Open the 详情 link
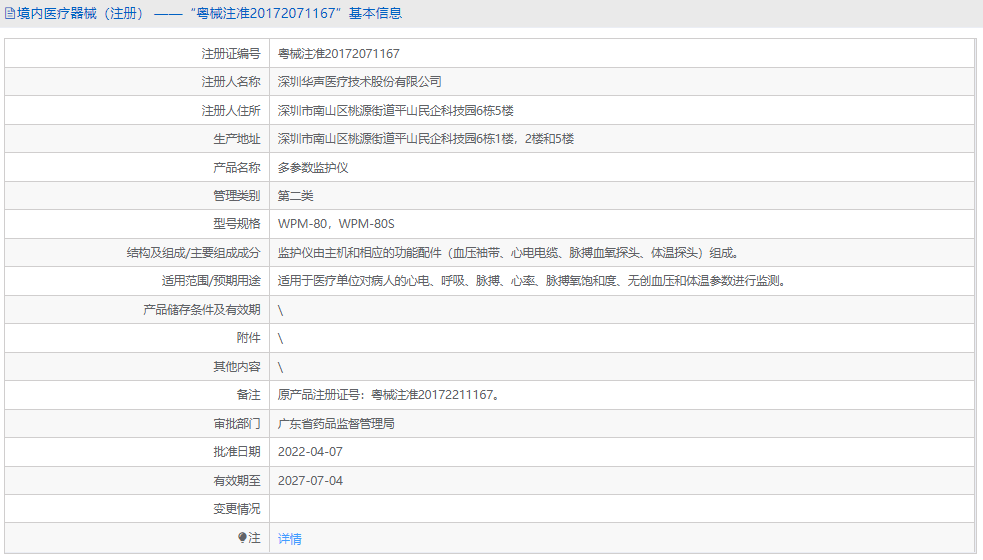The height and width of the screenshot is (560, 983). [x=290, y=538]
